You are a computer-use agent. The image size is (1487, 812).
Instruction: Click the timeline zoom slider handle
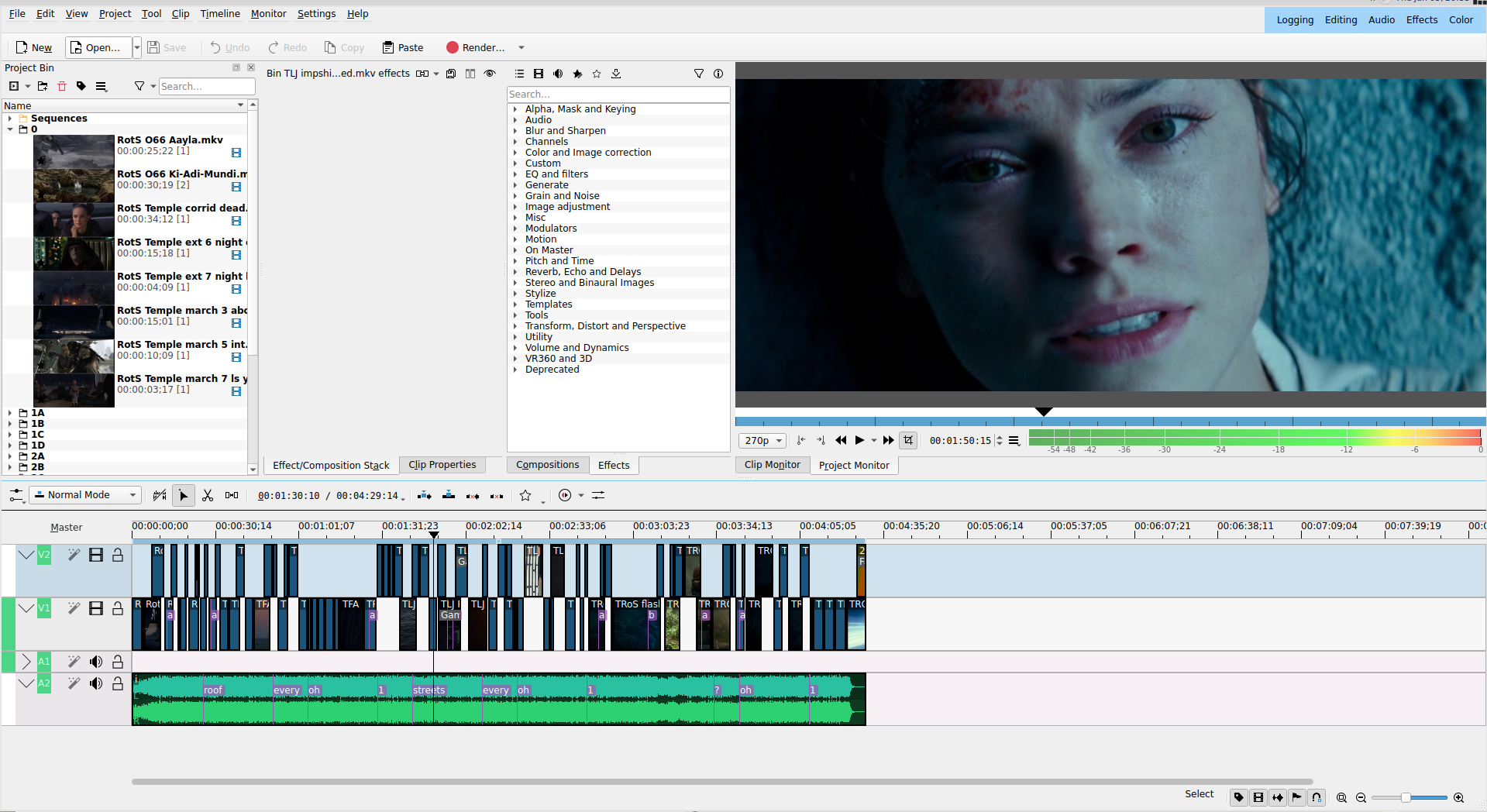tap(1406, 797)
